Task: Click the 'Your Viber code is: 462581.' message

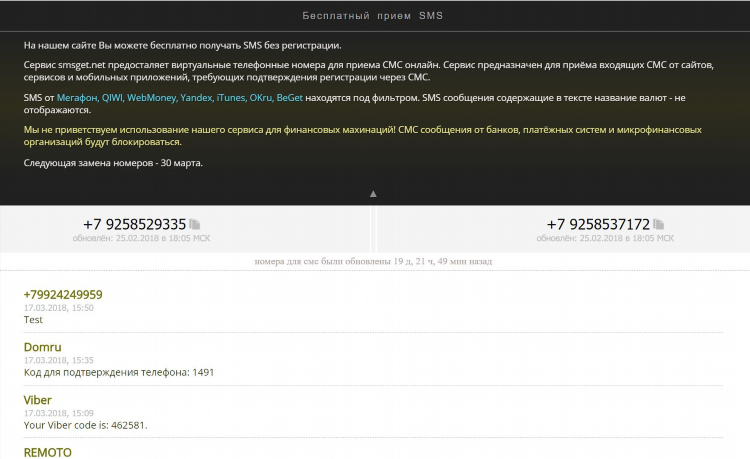Action: (x=86, y=425)
